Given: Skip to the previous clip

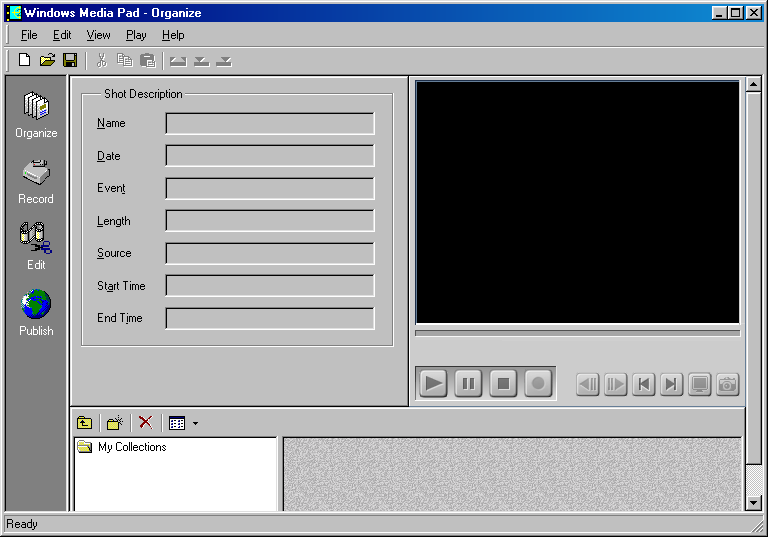Looking at the screenshot, I should coord(644,385).
